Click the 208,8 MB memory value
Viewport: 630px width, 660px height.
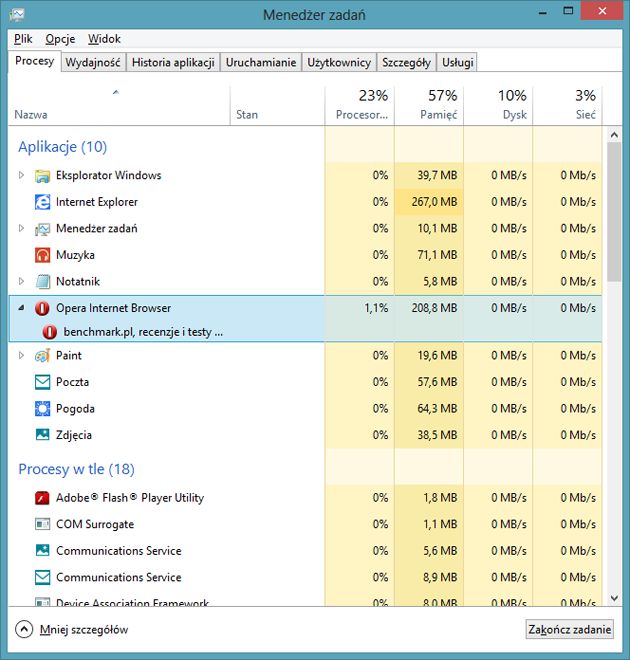tap(434, 308)
